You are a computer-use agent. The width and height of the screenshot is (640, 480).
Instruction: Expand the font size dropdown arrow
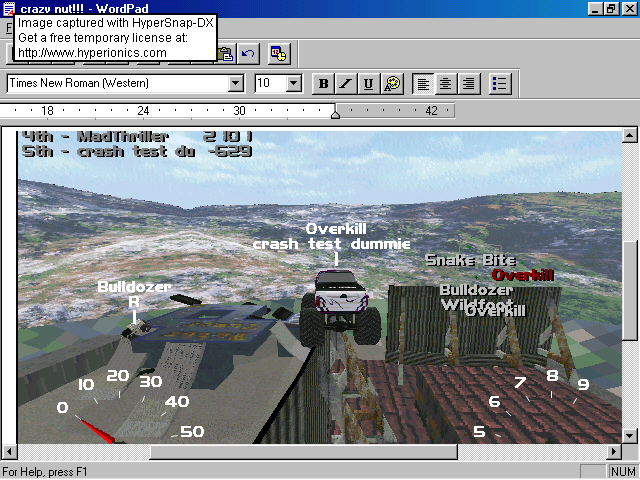294,84
